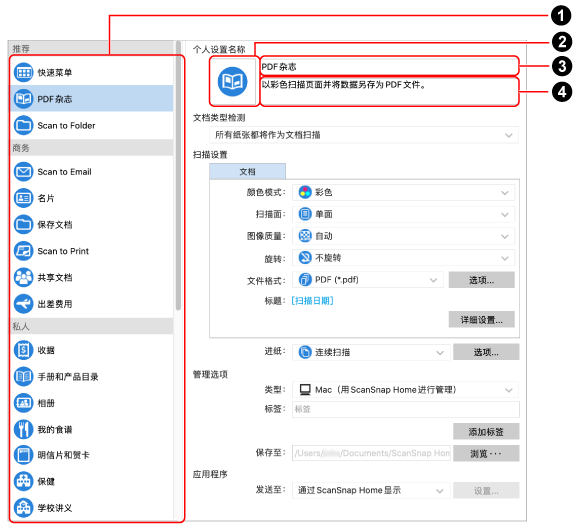Choose the 明信片和贺卡 icon
This screenshot has width=576, height=528.
tap(24, 455)
